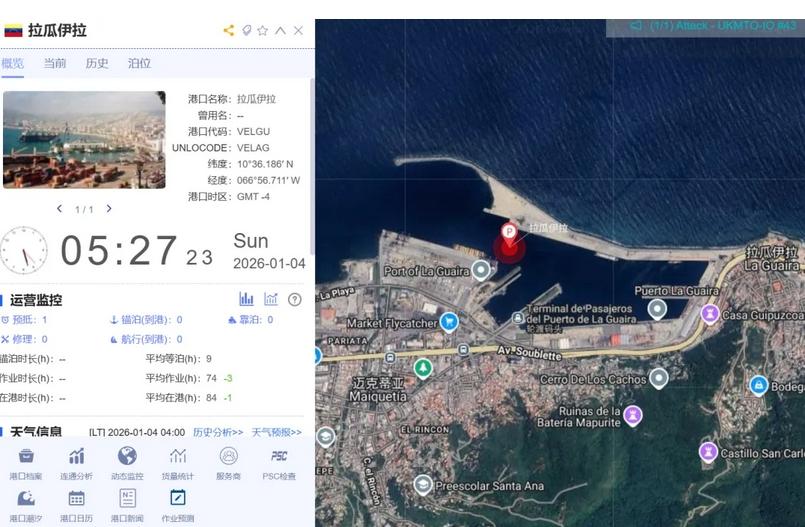Toggle the bar chart view in 运营监控

(246, 299)
